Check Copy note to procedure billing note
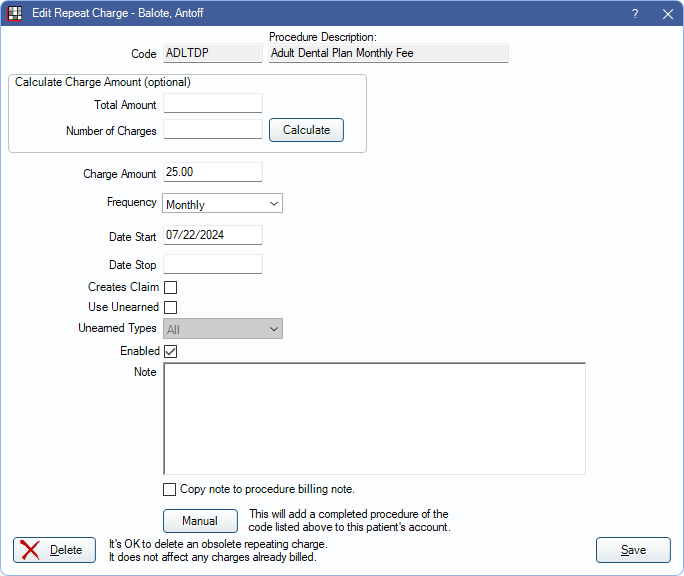The image size is (684, 576). [x=170, y=490]
